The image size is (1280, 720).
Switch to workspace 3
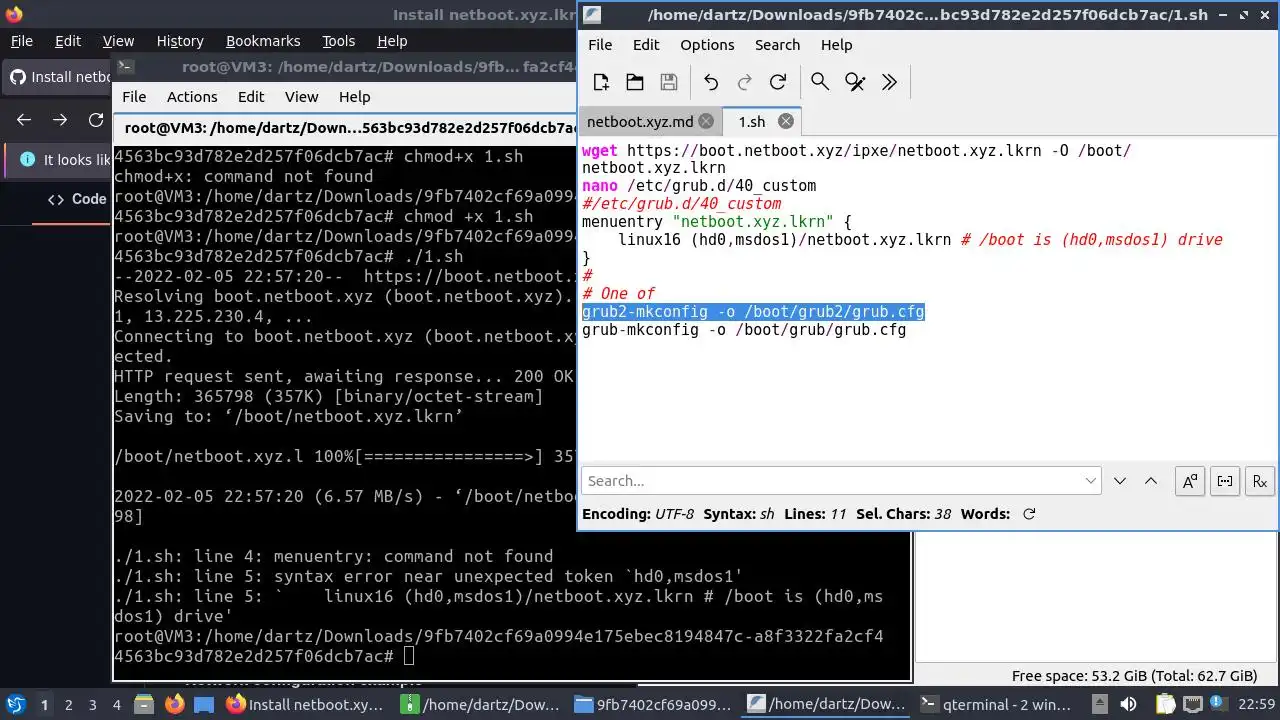point(92,705)
